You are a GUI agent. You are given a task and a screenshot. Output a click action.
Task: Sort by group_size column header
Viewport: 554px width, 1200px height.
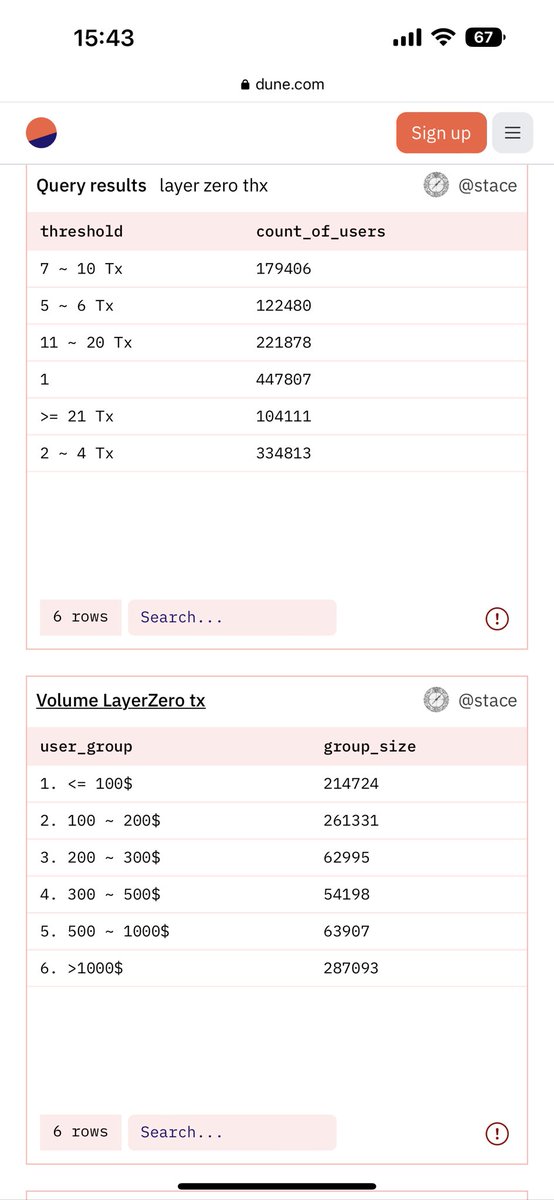click(370, 746)
